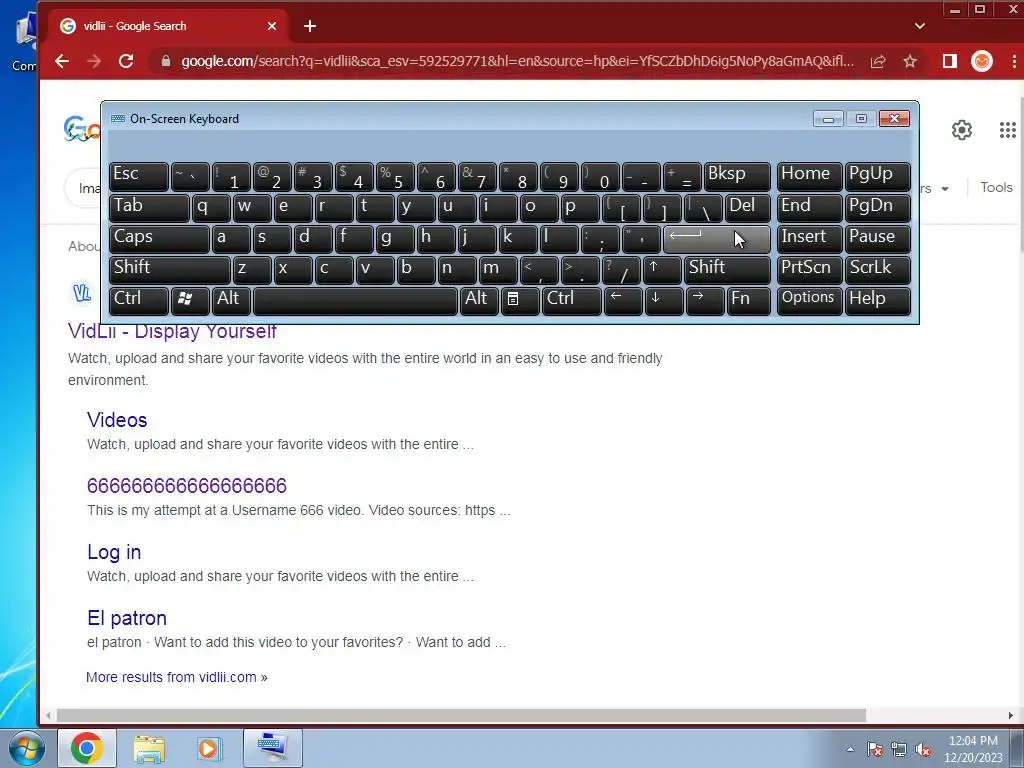1024x768 pixels.
Task: Open Google settings gear
Action: point(961,130)
